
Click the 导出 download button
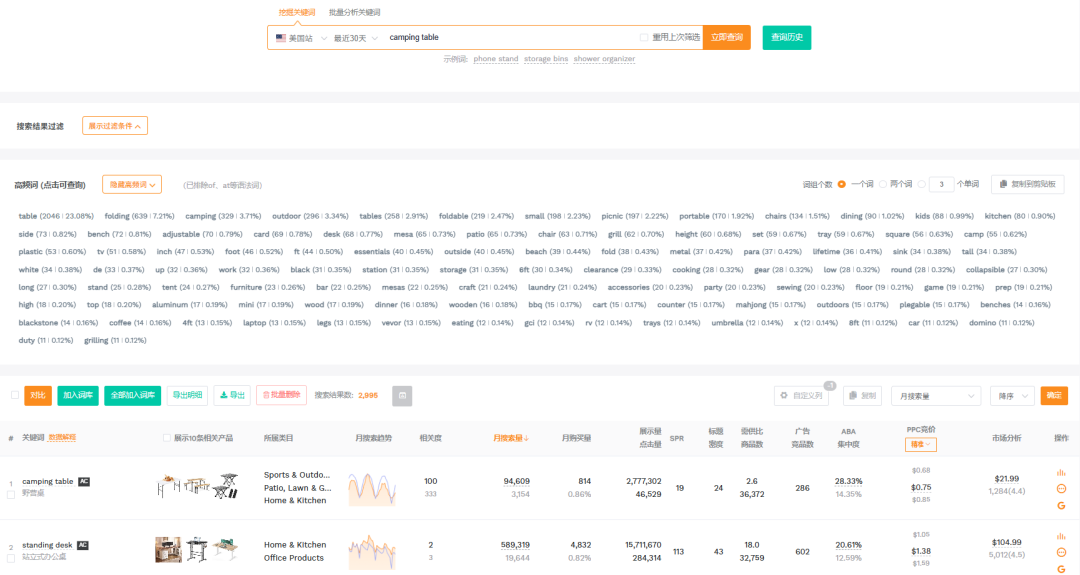pyautogui.click(x=232, y=395)
